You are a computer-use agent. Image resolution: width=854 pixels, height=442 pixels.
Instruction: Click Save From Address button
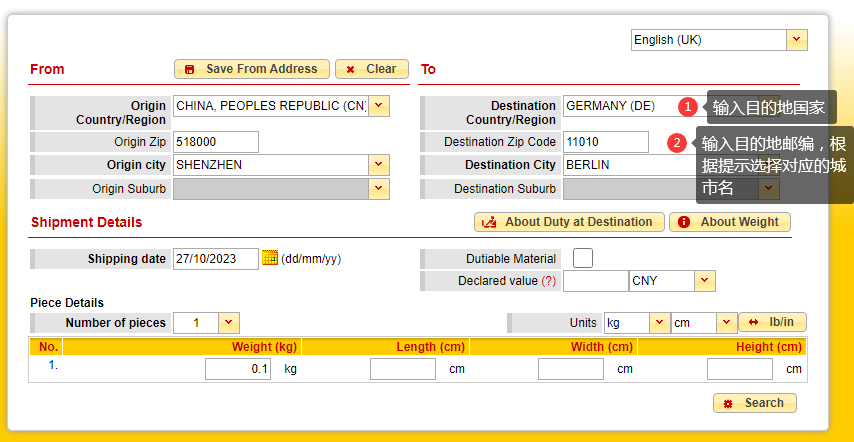pyautogui.click(x=252, y=69)
